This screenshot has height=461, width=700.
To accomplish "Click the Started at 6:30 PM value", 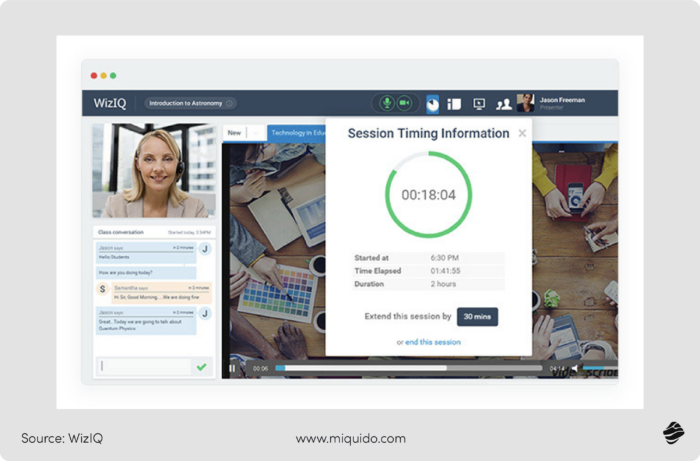I will pyautogui.click(x=444, y=257).
